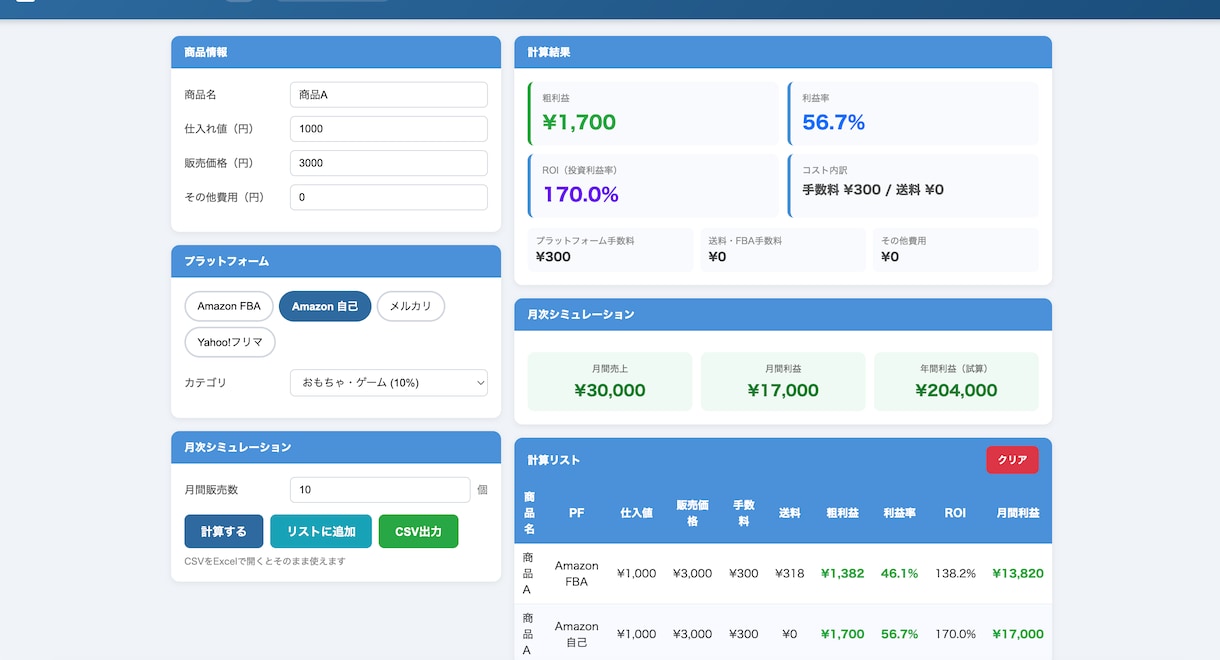This screenshot has height=660, width=1220.
Task: Click the 月間利益 ¥17,000 card
Action: [783, 381]
